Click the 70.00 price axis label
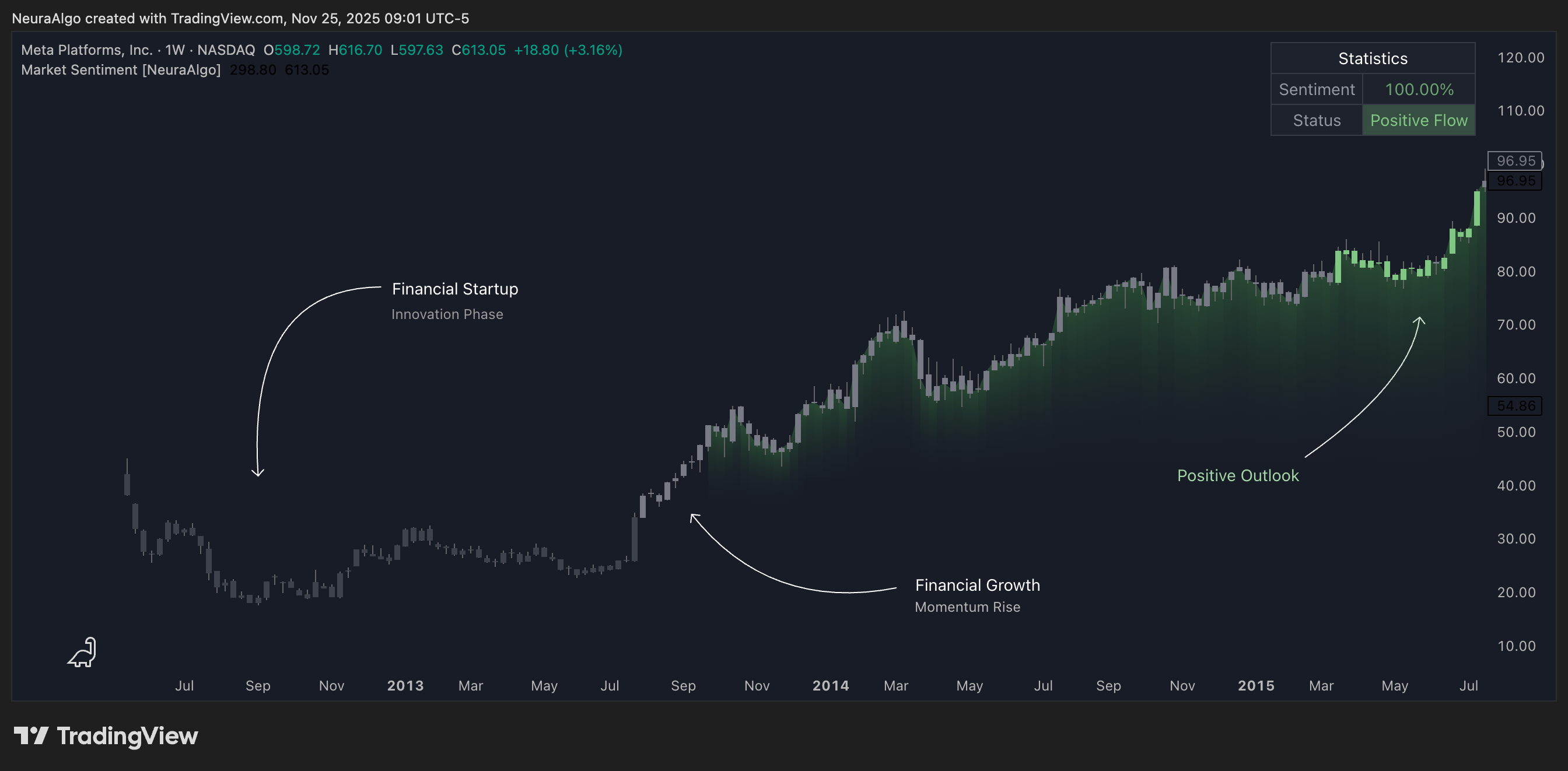 (1516, 325)
